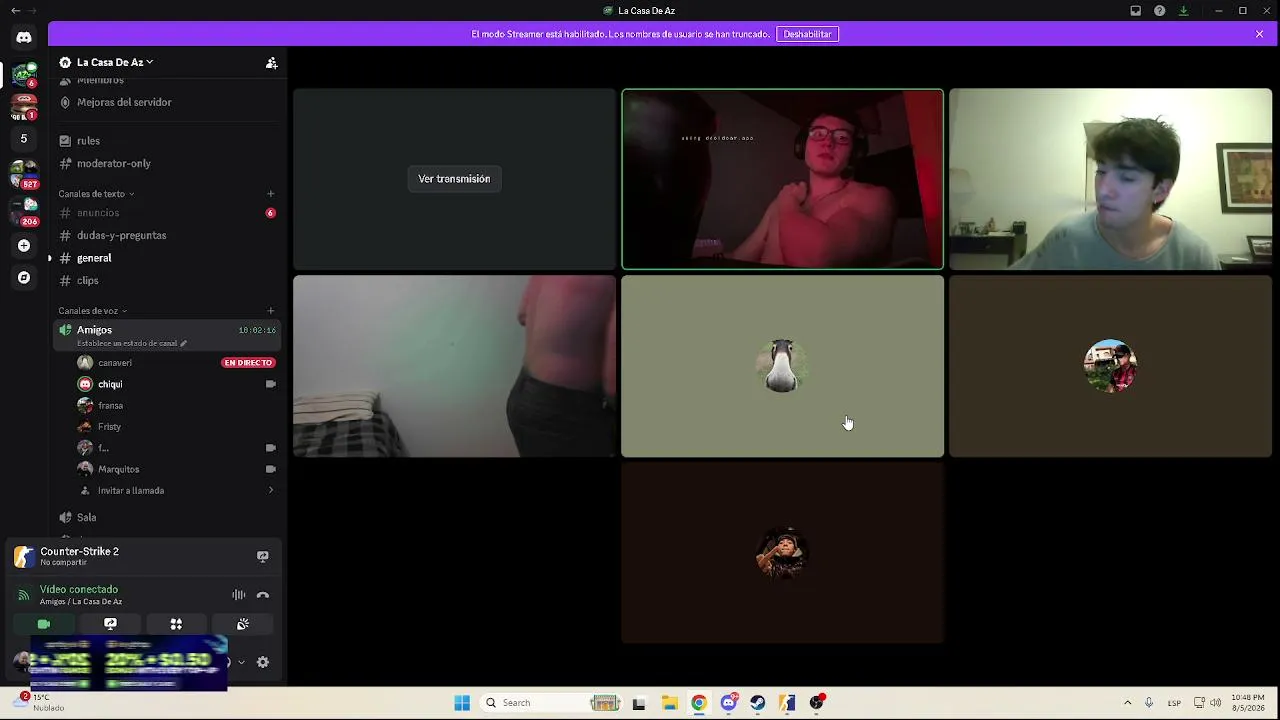Share Counter-Strike 2 screen icon
Screen dimensions: 1280x720
(x=263, y=556)
